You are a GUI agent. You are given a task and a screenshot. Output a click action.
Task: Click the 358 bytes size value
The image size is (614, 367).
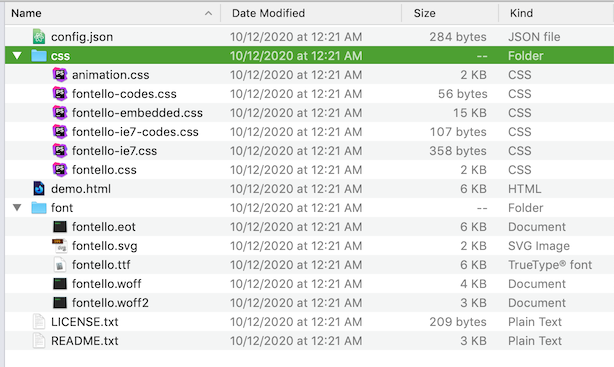458,150
